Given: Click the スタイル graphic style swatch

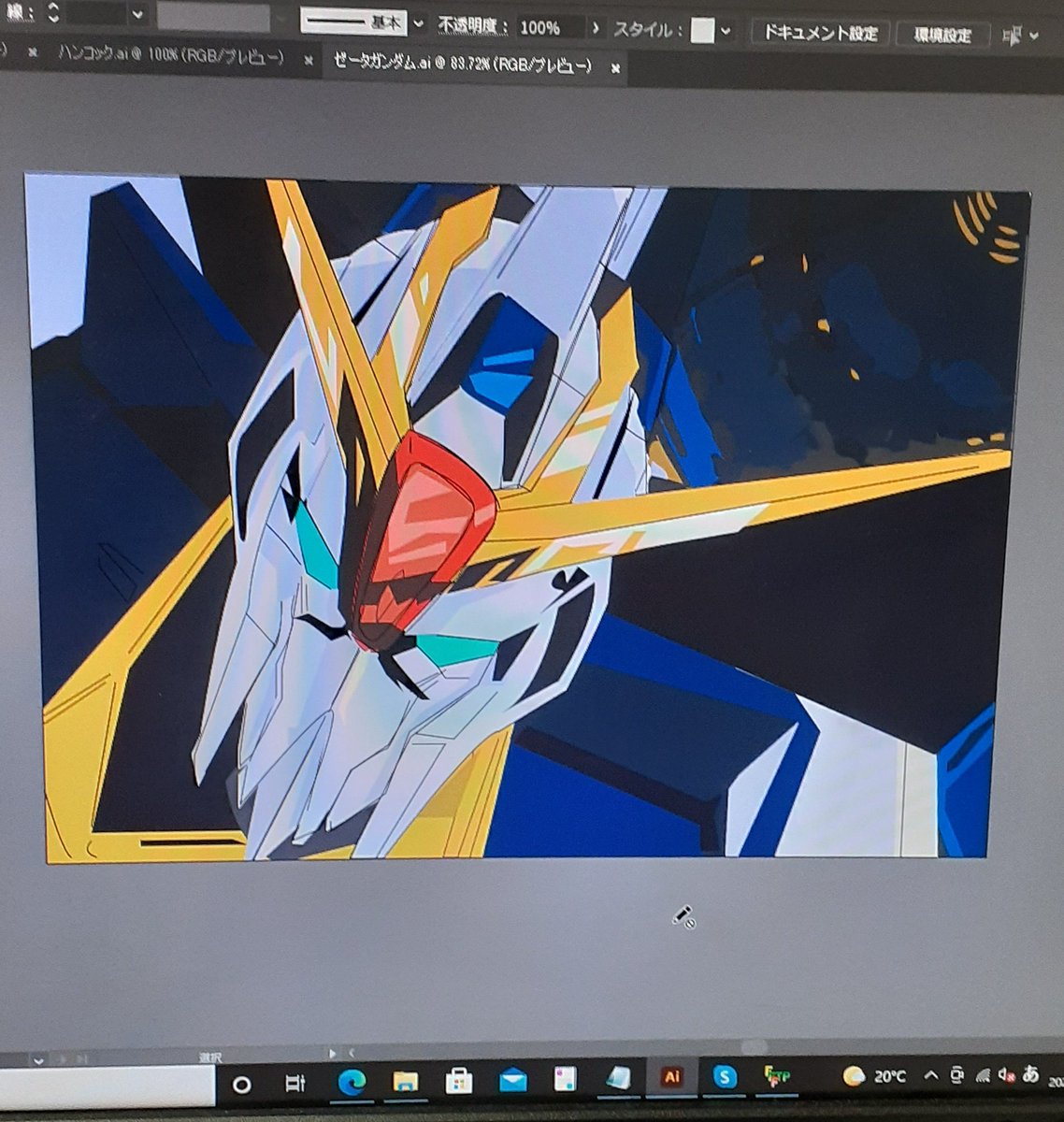Looking at the screenshot, I should [x=702, y=31].
